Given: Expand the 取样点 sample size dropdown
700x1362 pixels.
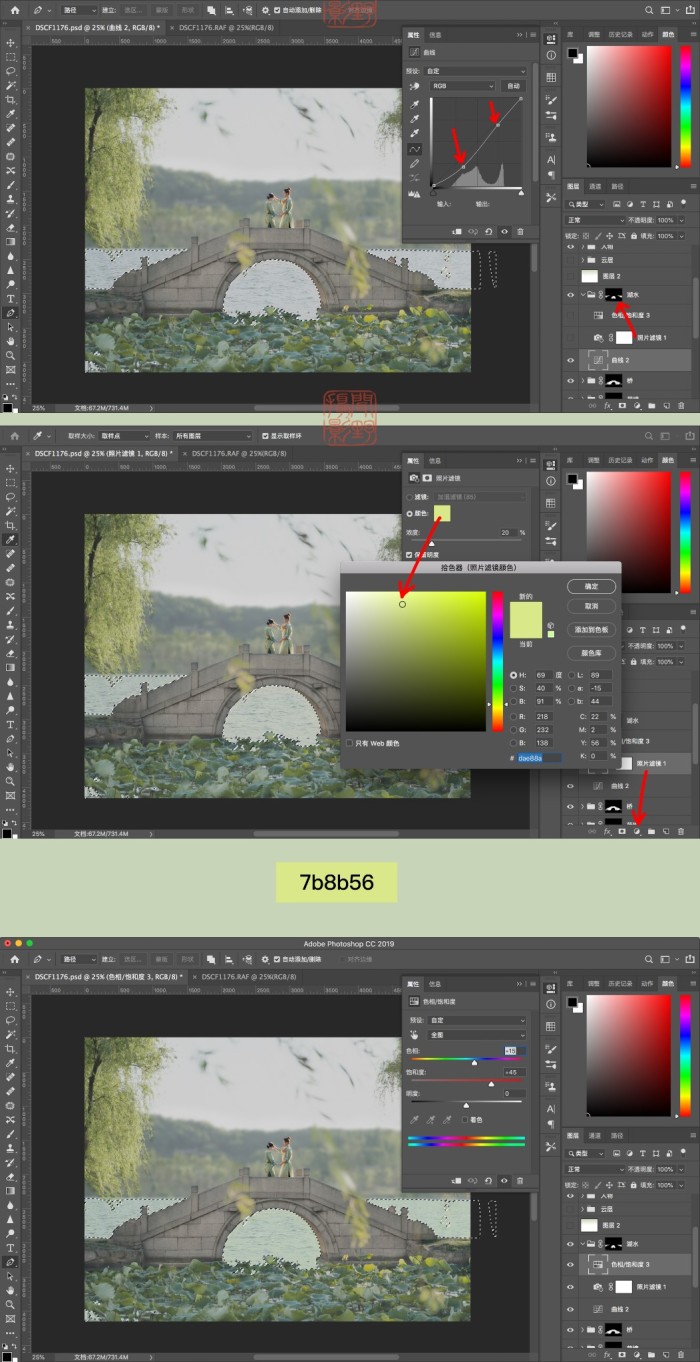Looking at the screenshot, I should 122,436.
